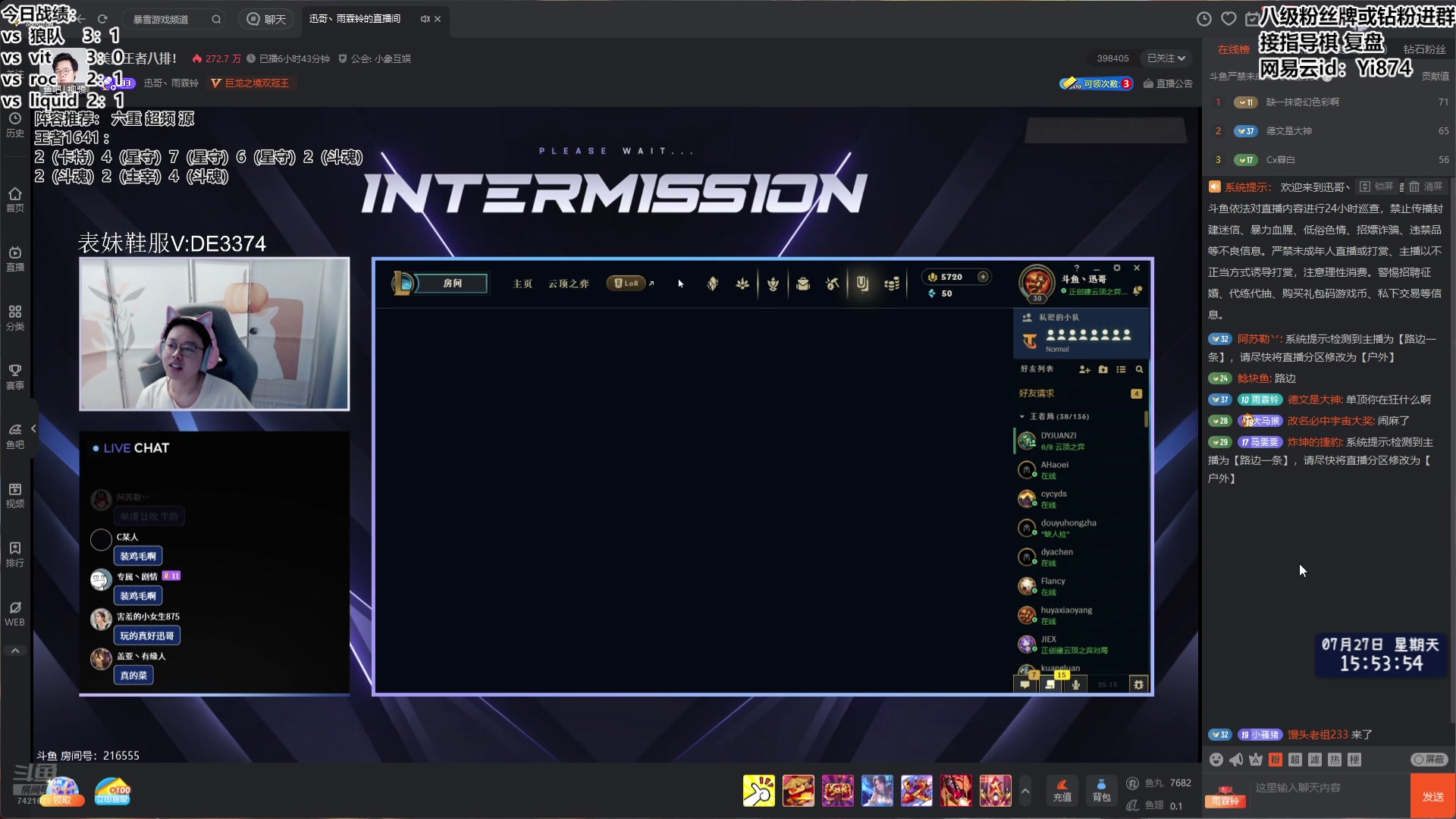Open the 鱼吧 forum sidebar item

[x=15, y=437]
